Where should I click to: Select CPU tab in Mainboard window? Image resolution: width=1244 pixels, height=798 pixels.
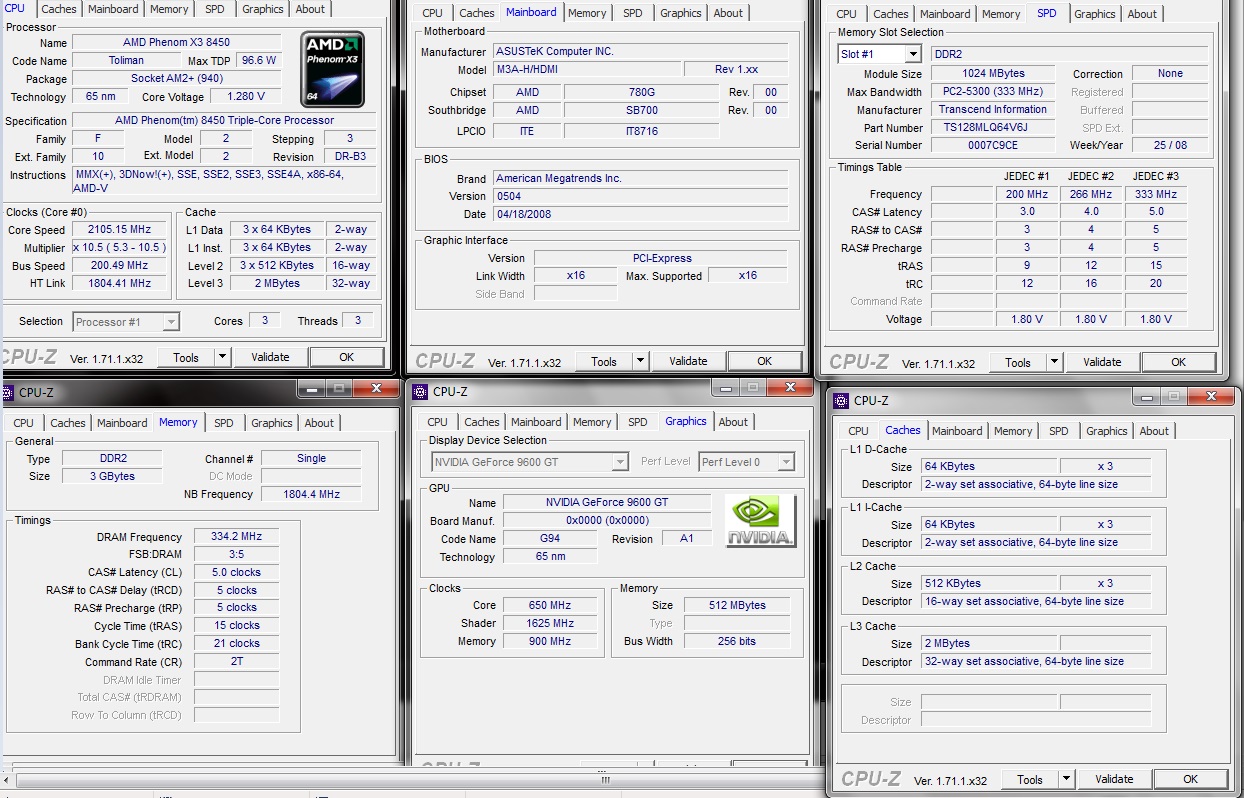(432, 13)
